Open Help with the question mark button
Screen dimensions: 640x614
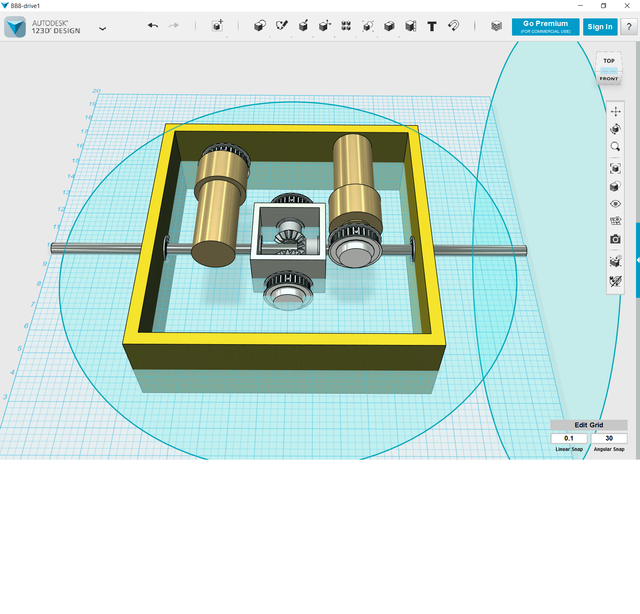point(629,27)
